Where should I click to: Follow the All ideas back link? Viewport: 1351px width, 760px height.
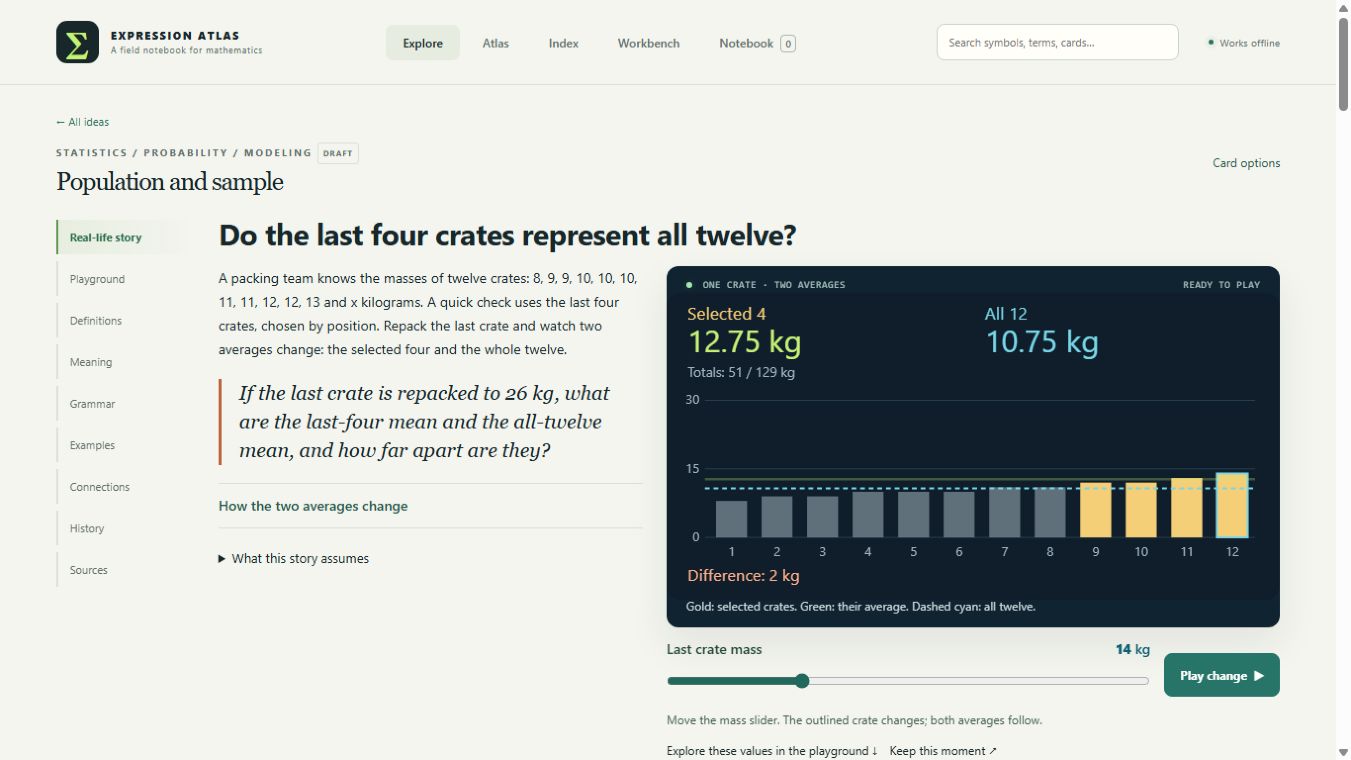(x=83, y=122)
